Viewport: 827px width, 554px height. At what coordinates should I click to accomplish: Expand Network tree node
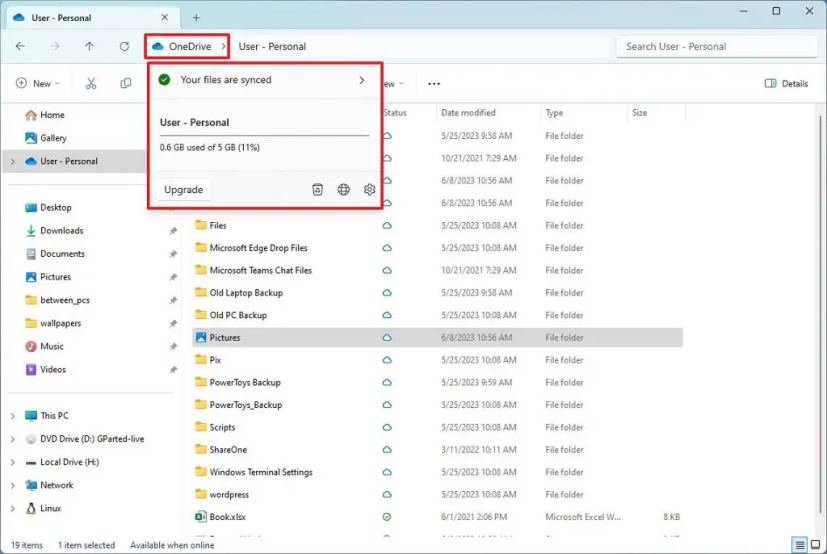(13, 486)
